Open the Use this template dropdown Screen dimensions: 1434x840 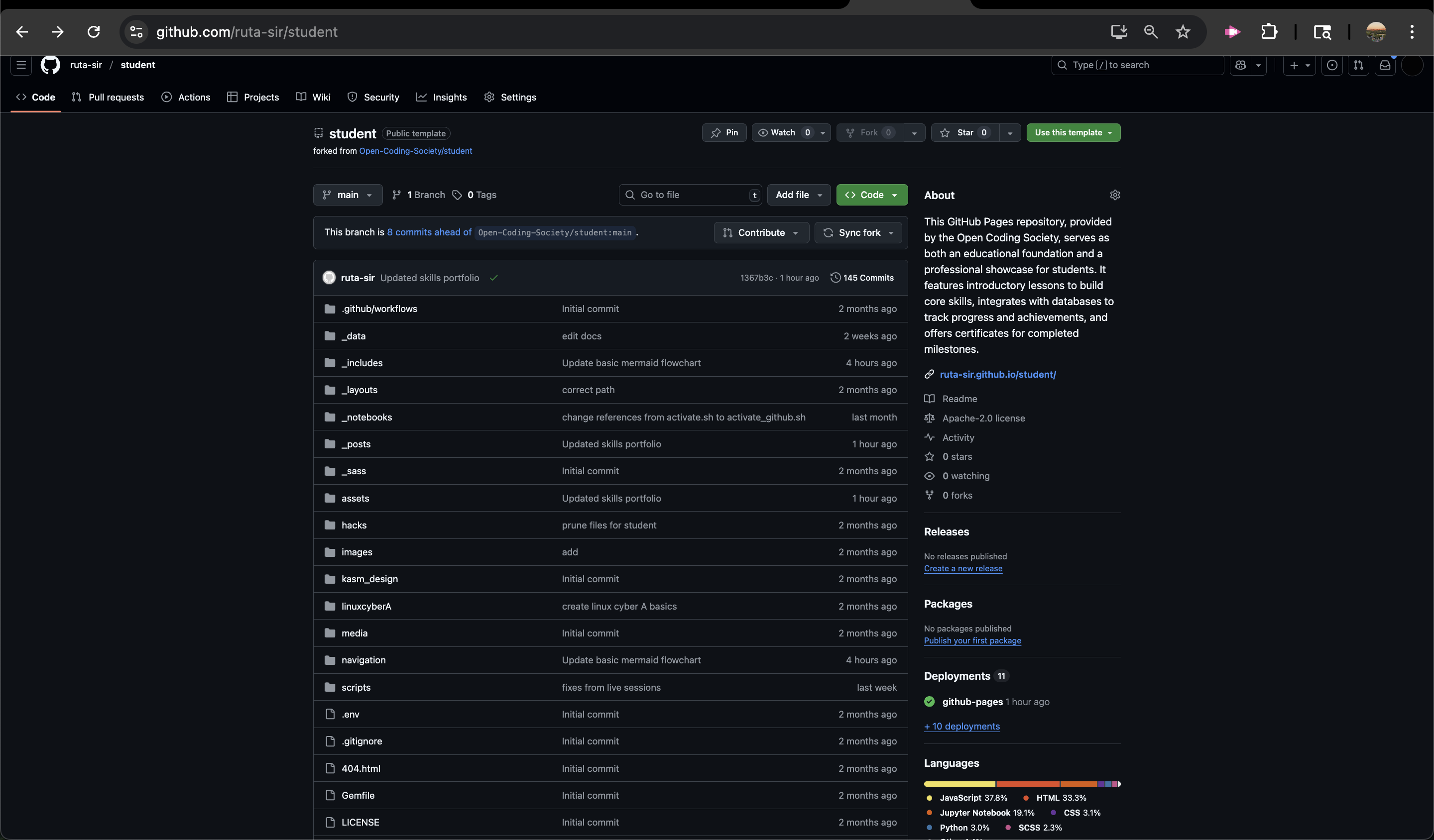pos(1073,132)
